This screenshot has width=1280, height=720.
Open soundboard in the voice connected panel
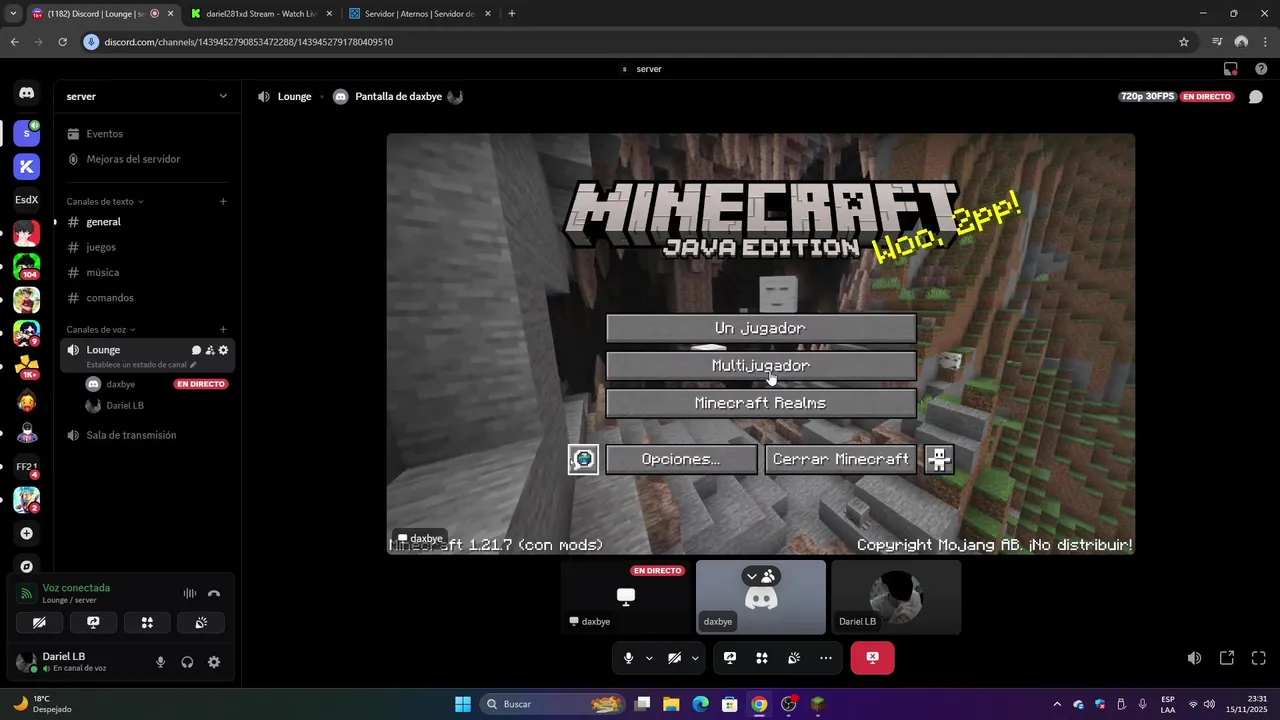pos(201,622)
